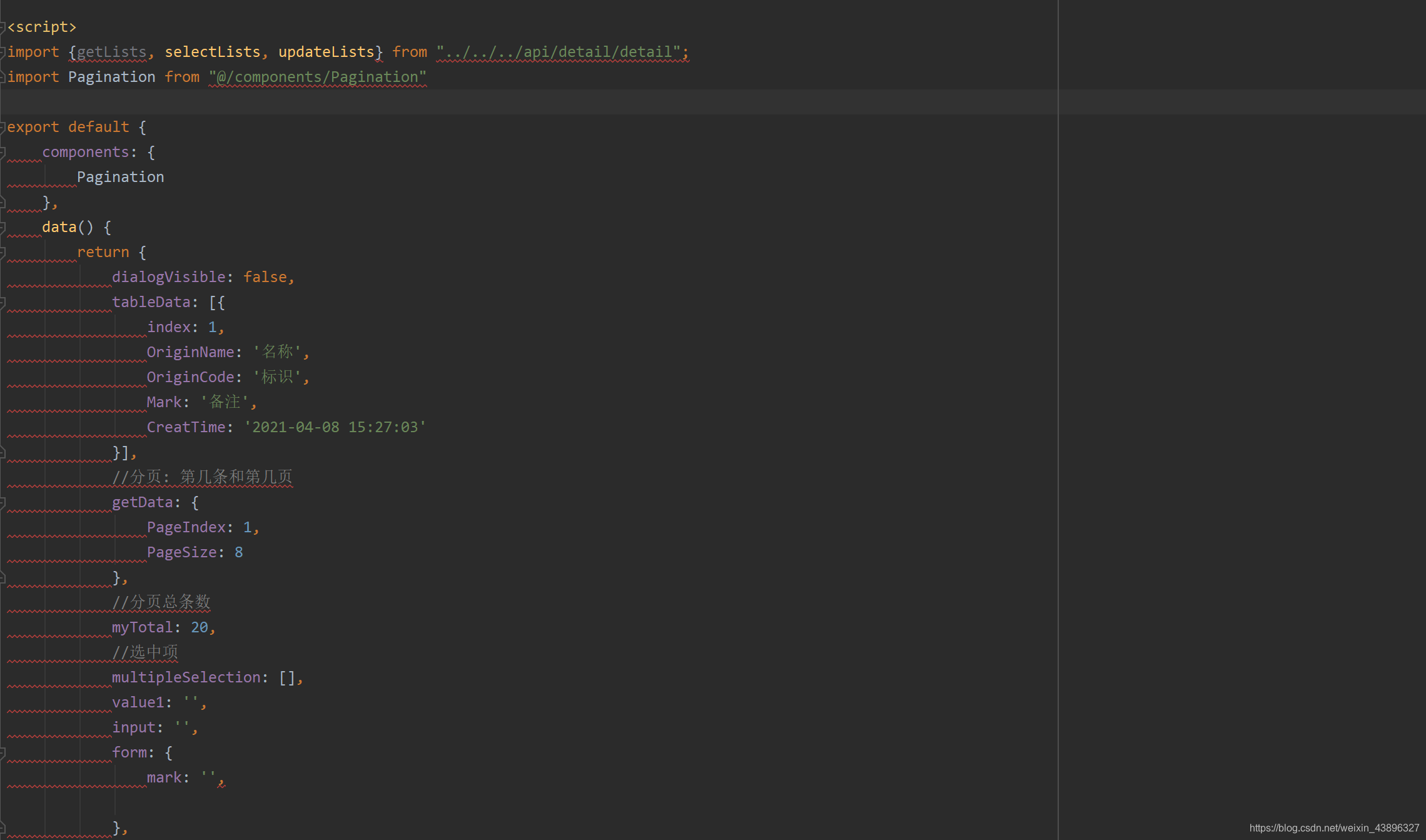The image size is (1426, 840).
Task: Click the PageSize value 8
Action: point(238,552)
